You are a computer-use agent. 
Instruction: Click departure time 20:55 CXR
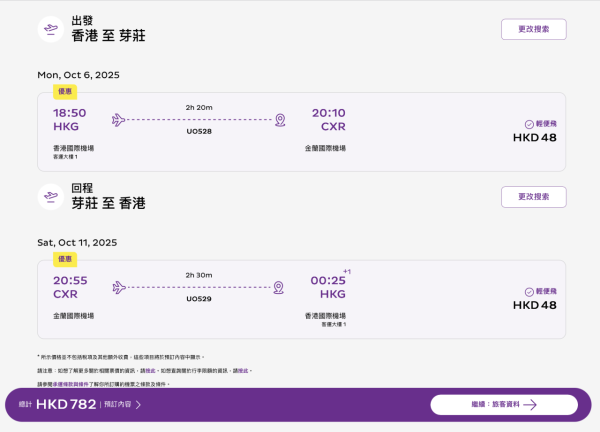(70, 287)
